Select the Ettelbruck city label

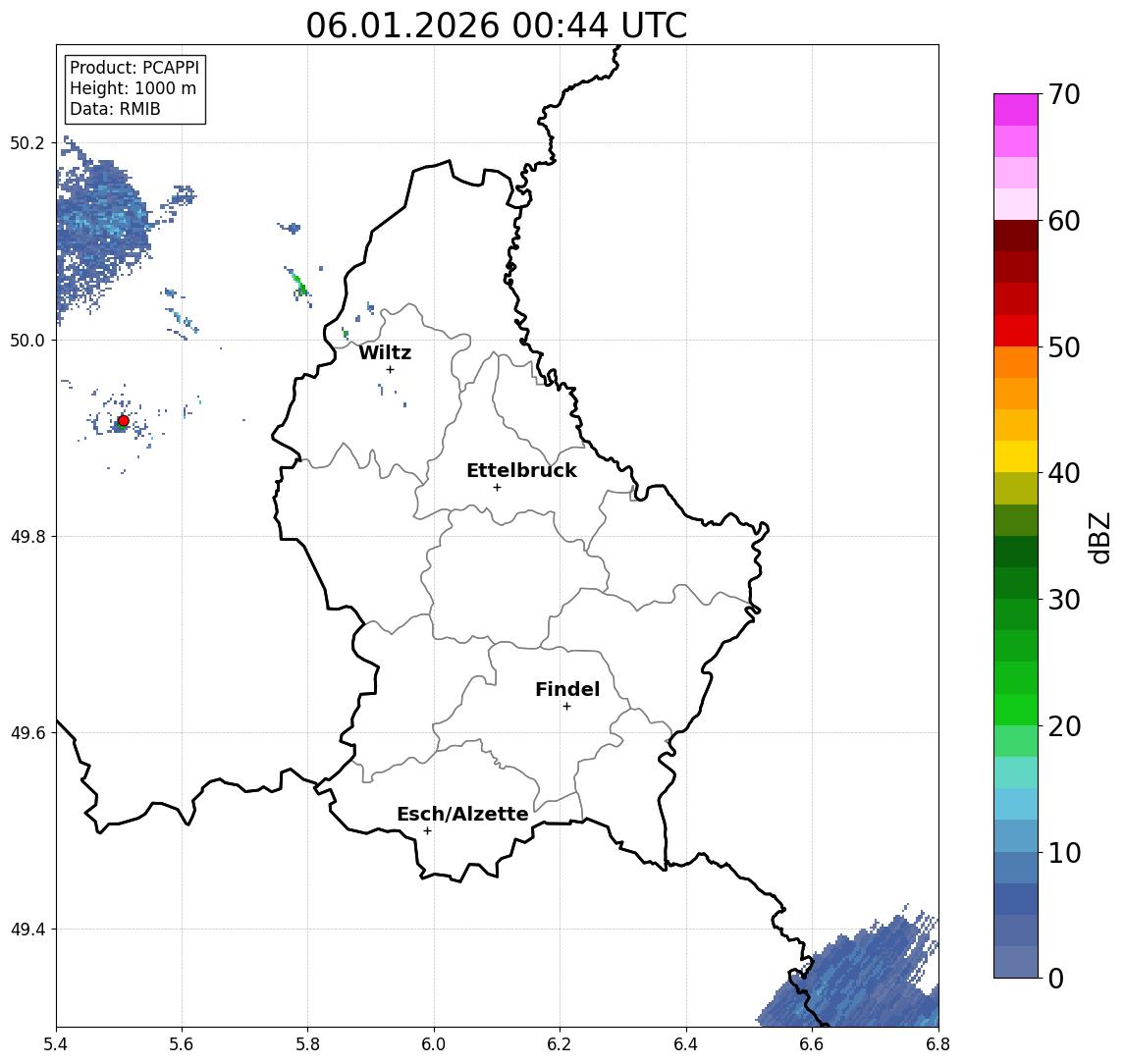coord(521,470)
